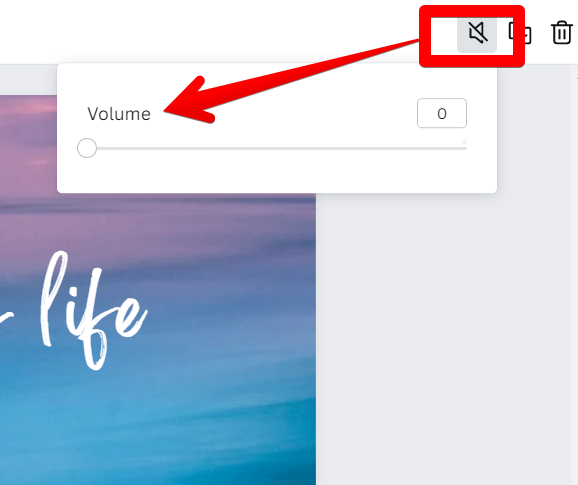
Task: Click the empty gray workspace beside the canvas
Action: click(442, 332)
